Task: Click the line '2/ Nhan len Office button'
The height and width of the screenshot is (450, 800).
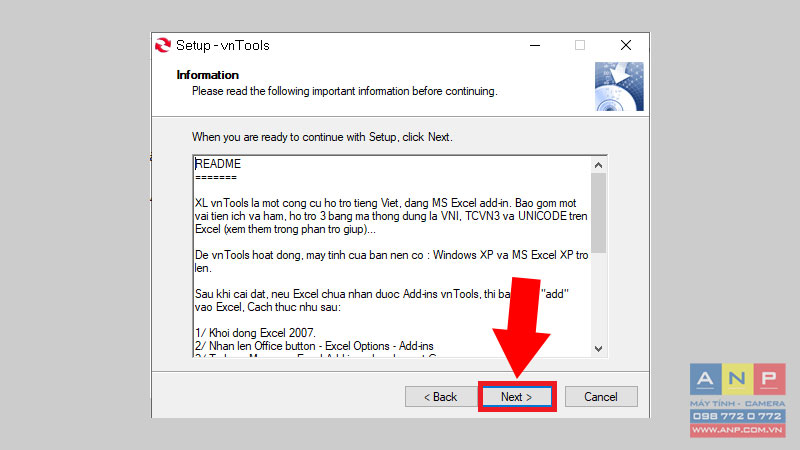Action: coord(314,346)
